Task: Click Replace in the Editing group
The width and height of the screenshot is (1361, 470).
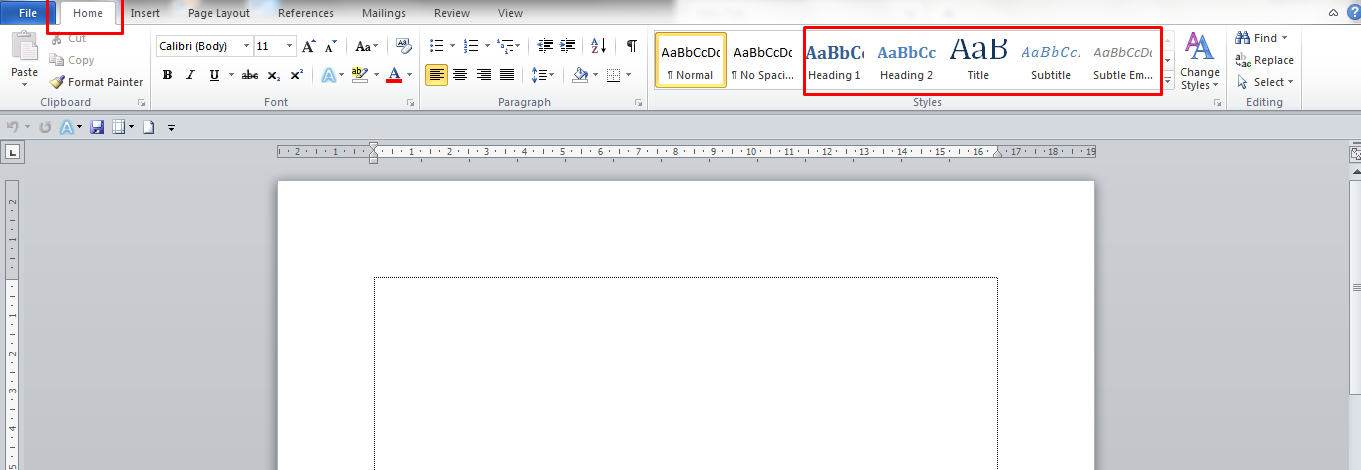Action: pos(1264,60)
